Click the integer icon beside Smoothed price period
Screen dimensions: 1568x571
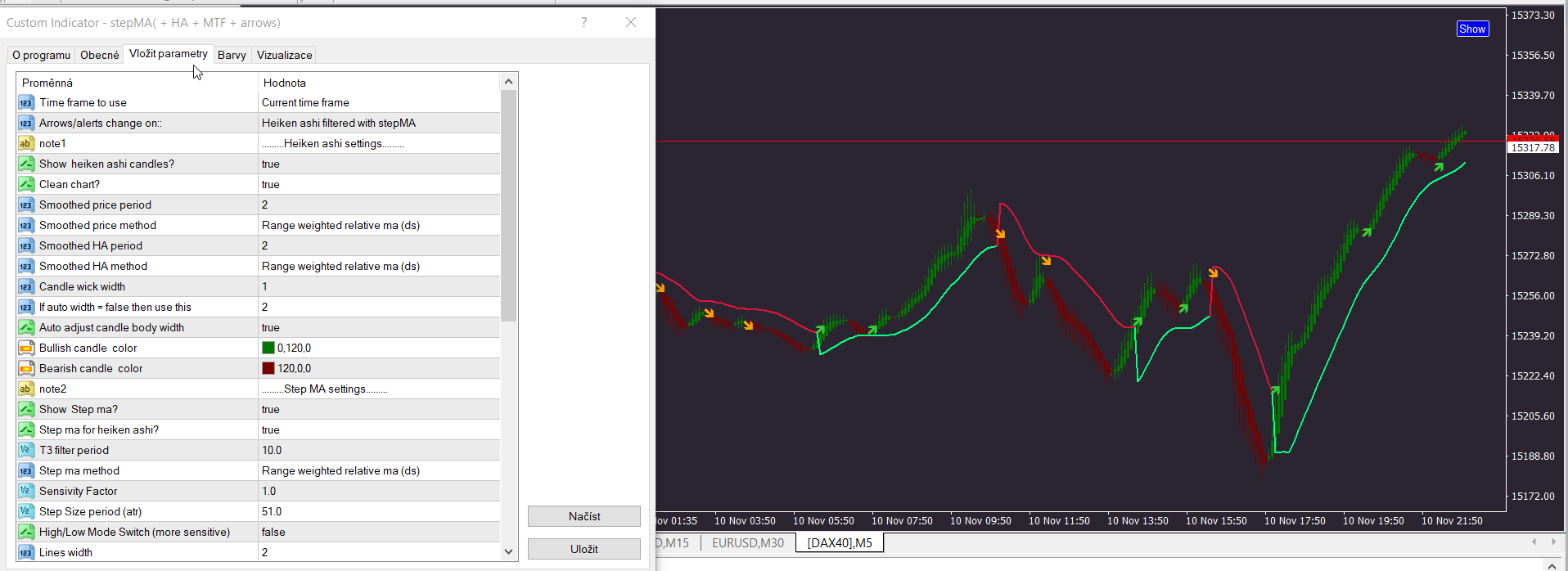click(26, 205)
